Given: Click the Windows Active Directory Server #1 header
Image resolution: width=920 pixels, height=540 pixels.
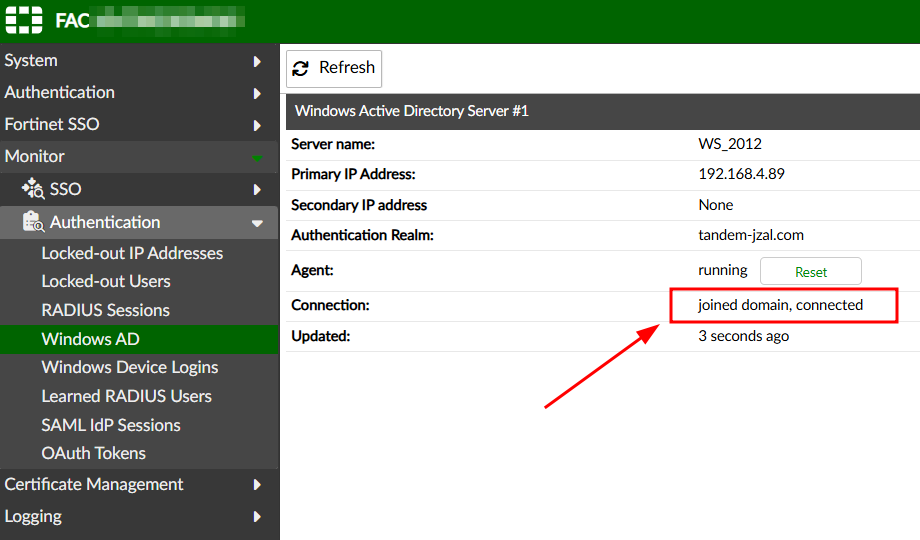Looking at the screenshot, I should [411, 111].
